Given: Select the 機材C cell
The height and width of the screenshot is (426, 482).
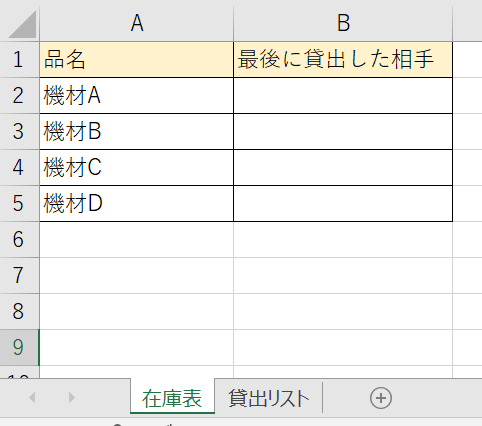Looking at the screenshot, I should (137, 168).
